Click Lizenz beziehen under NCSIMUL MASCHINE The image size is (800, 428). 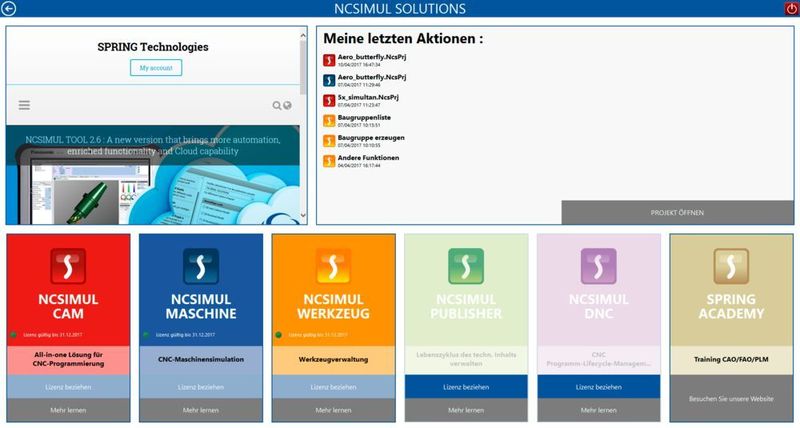201,387
